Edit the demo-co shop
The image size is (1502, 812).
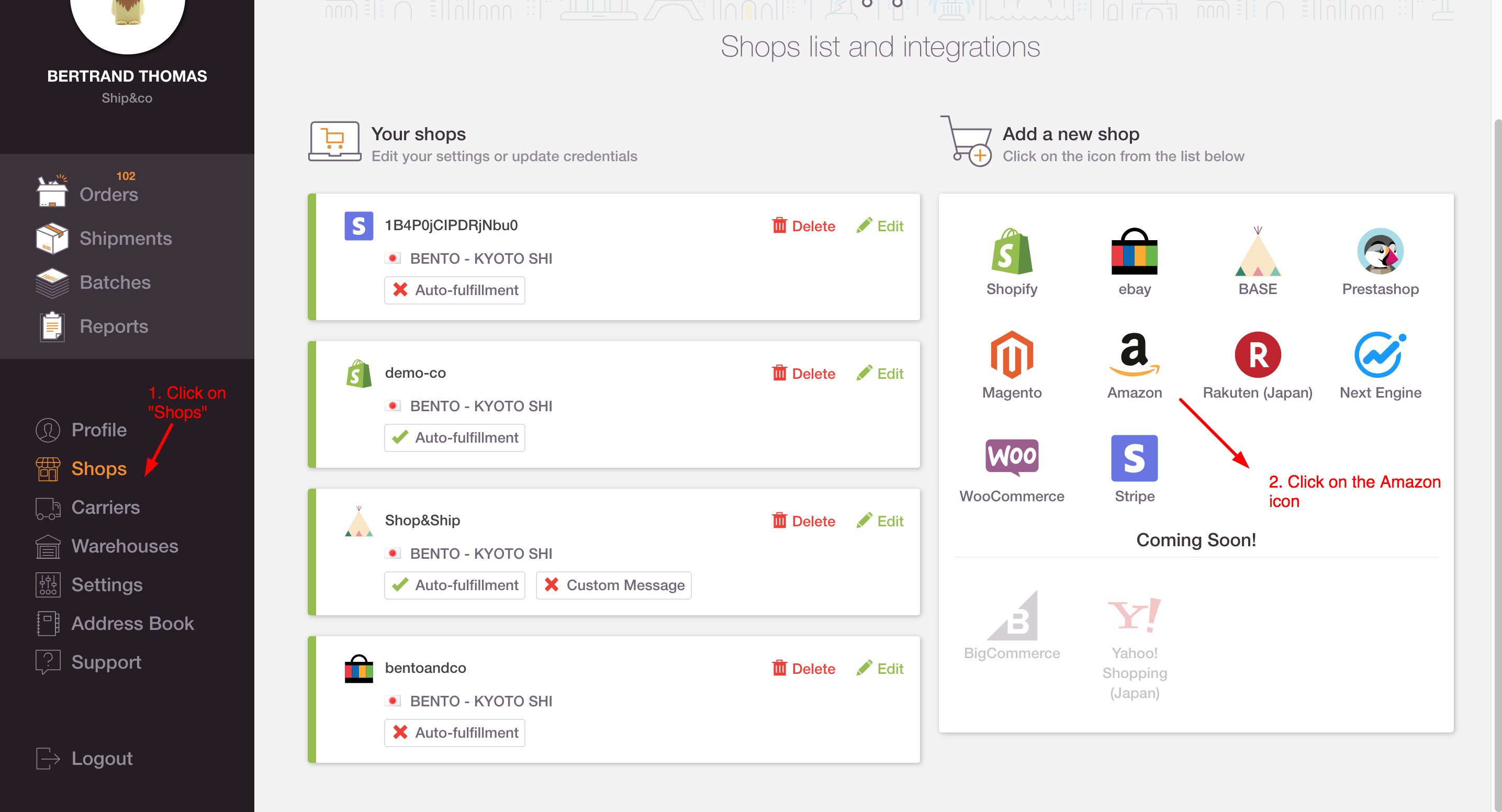coord(880,373)
